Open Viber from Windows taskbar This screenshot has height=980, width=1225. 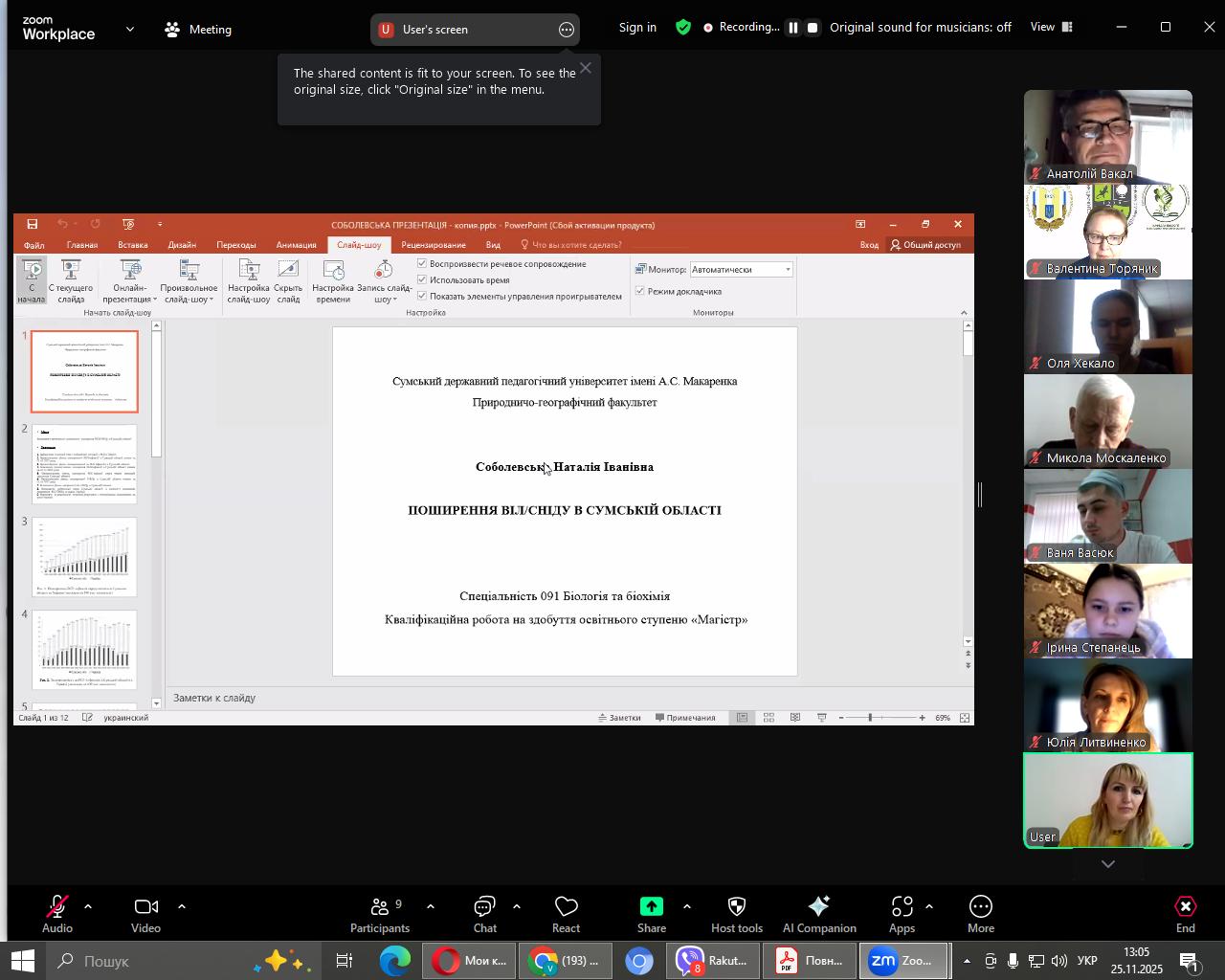[712, 961]
